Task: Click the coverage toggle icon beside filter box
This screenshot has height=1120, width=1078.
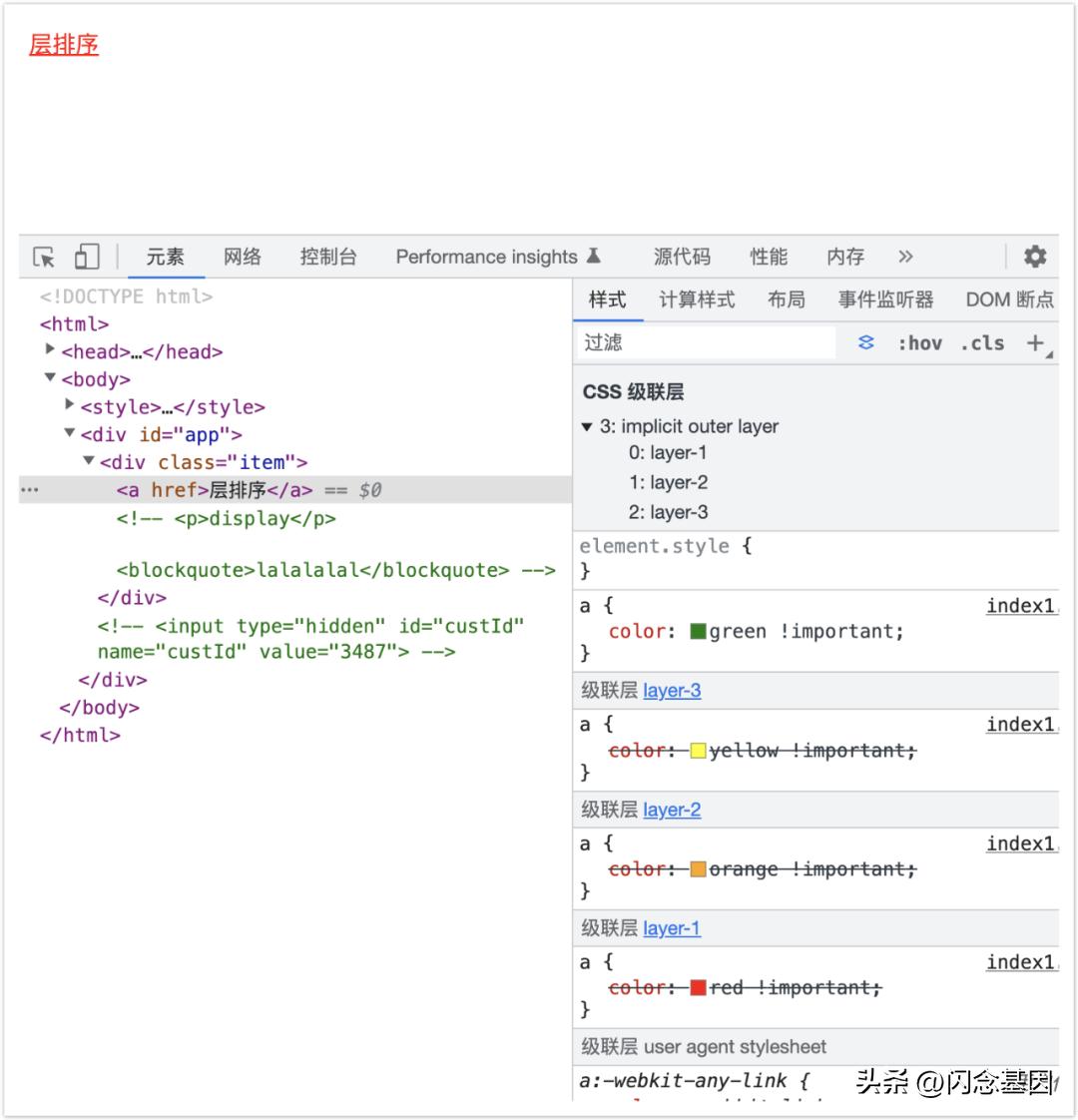Action: pos(864,342)
